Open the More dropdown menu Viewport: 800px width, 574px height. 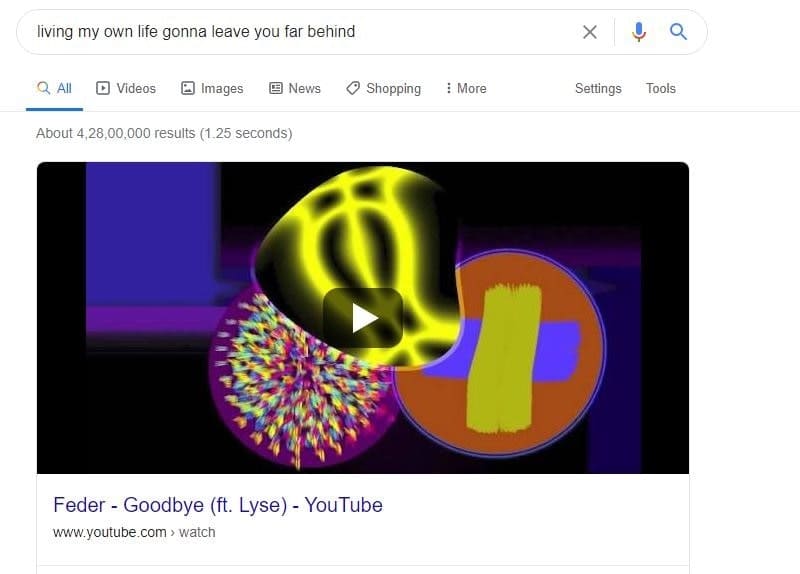[x=466, y=88]
